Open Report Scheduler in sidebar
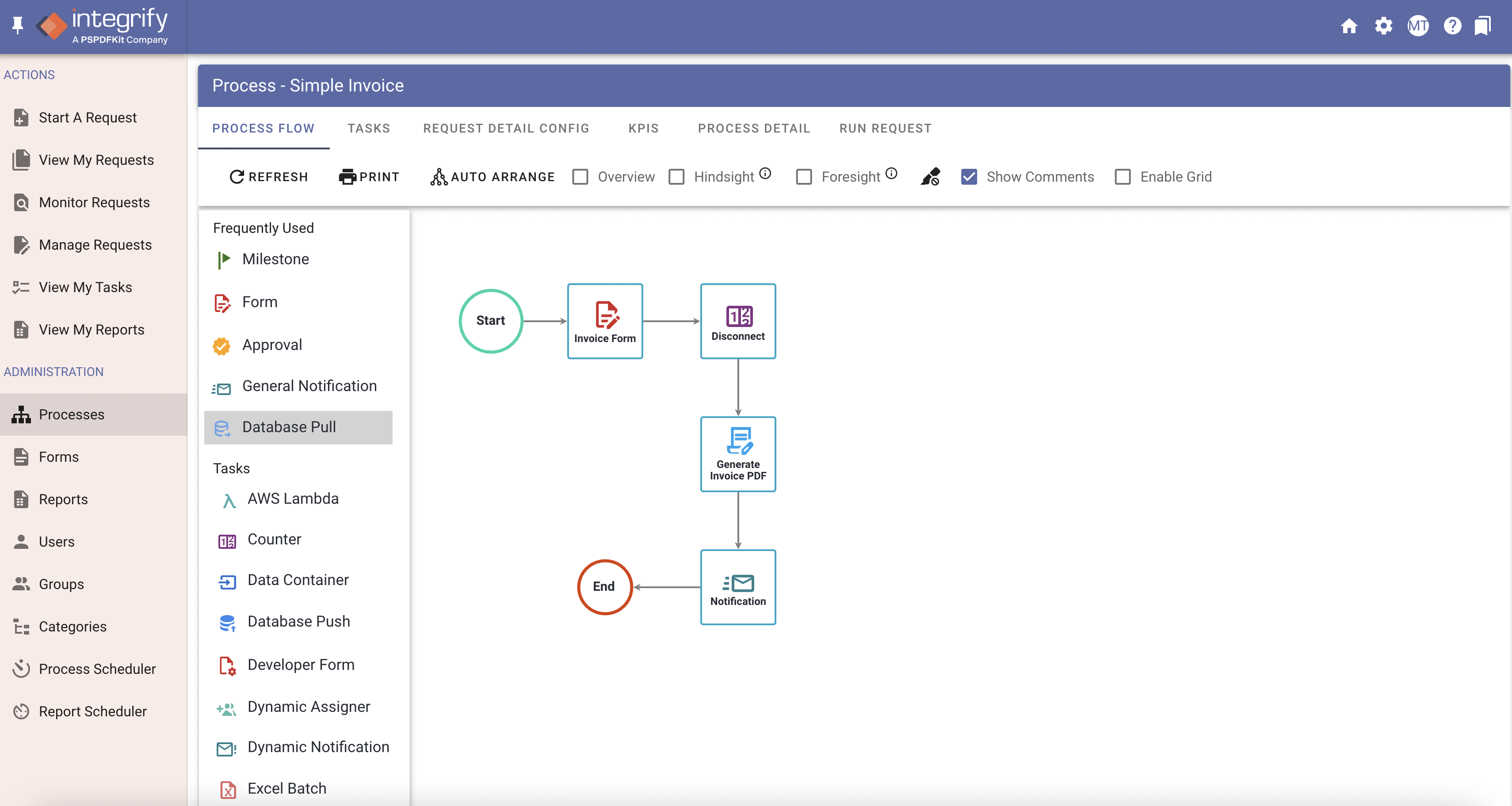This screenshot has height=806, width=1512. coord(93,711)
